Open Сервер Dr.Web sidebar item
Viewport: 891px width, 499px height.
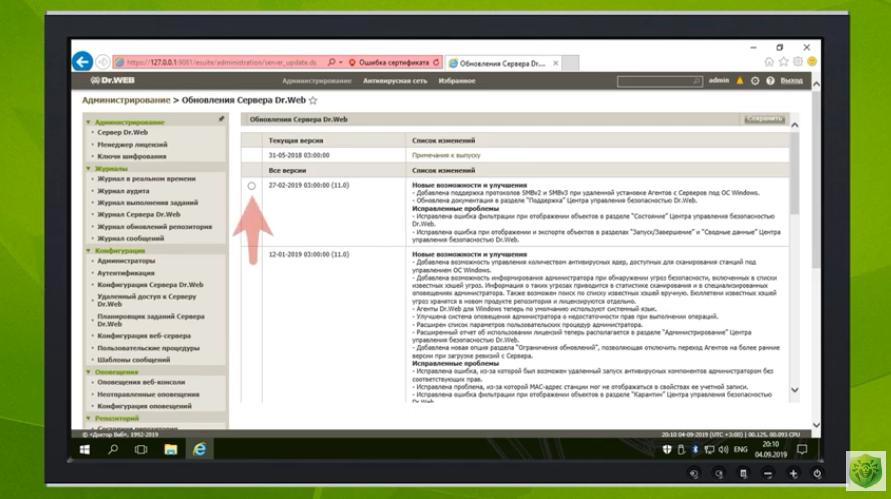click(122, 132)
